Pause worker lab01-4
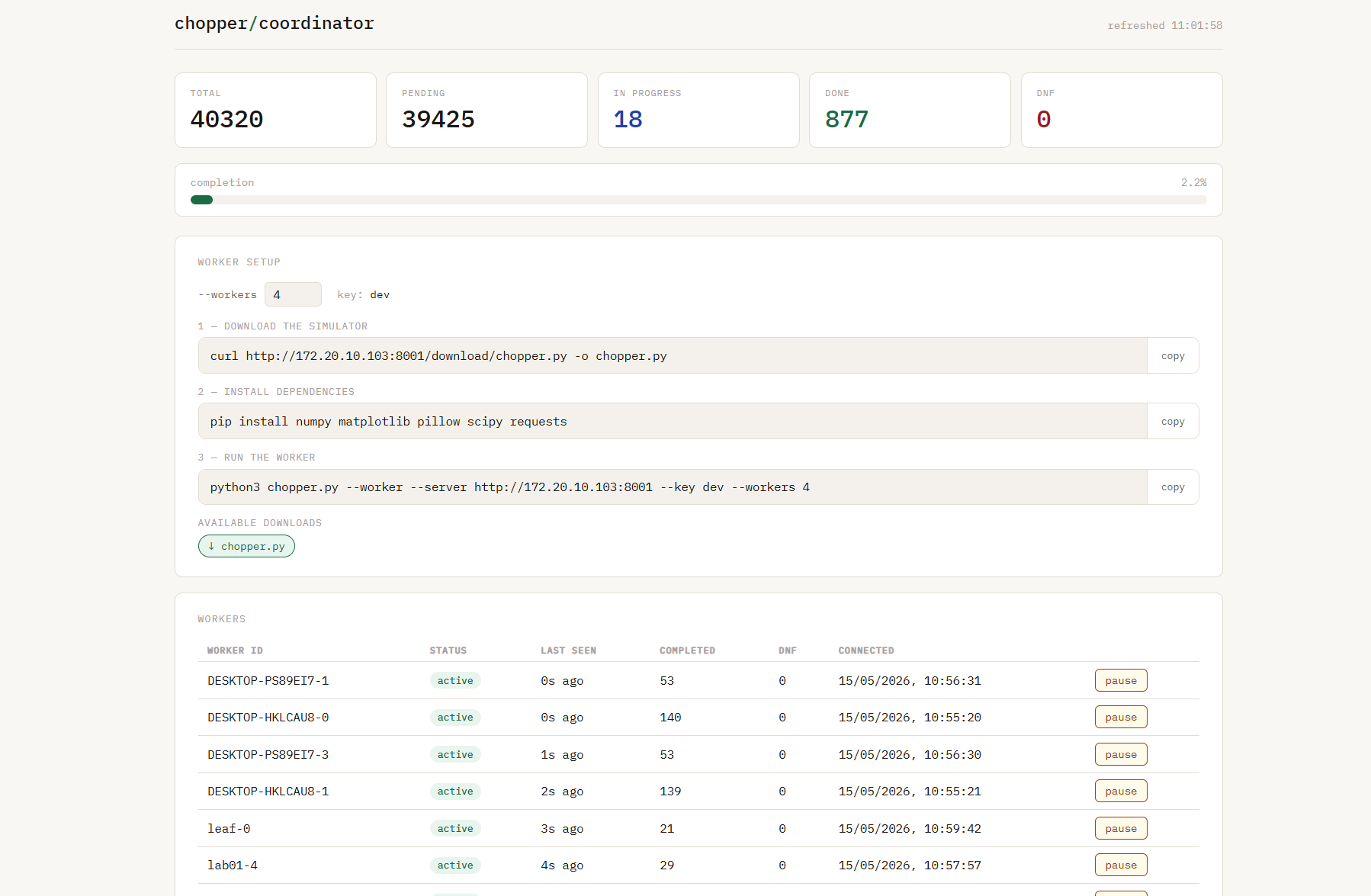The width and height of the screenshot is (1371, 896). coord(1121,865)
